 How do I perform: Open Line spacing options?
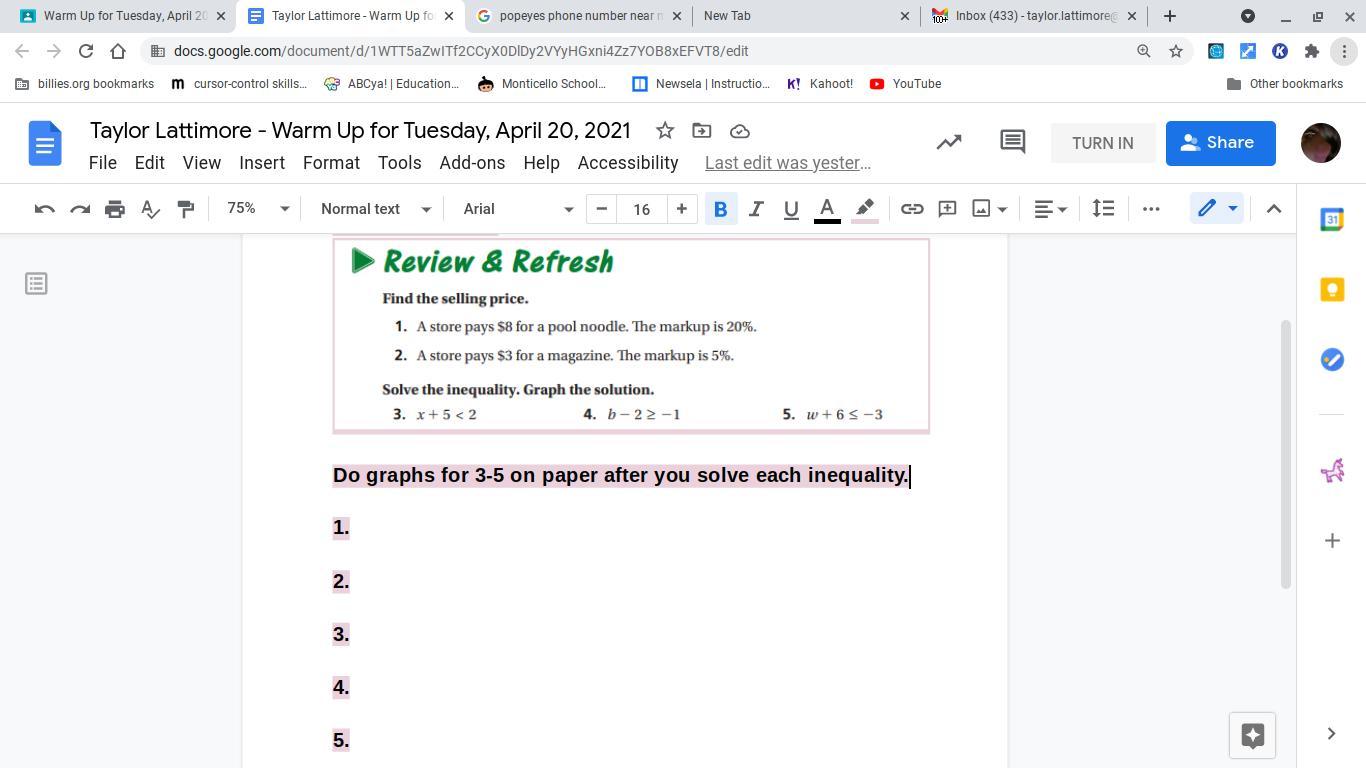click(x=1103, y=209)
